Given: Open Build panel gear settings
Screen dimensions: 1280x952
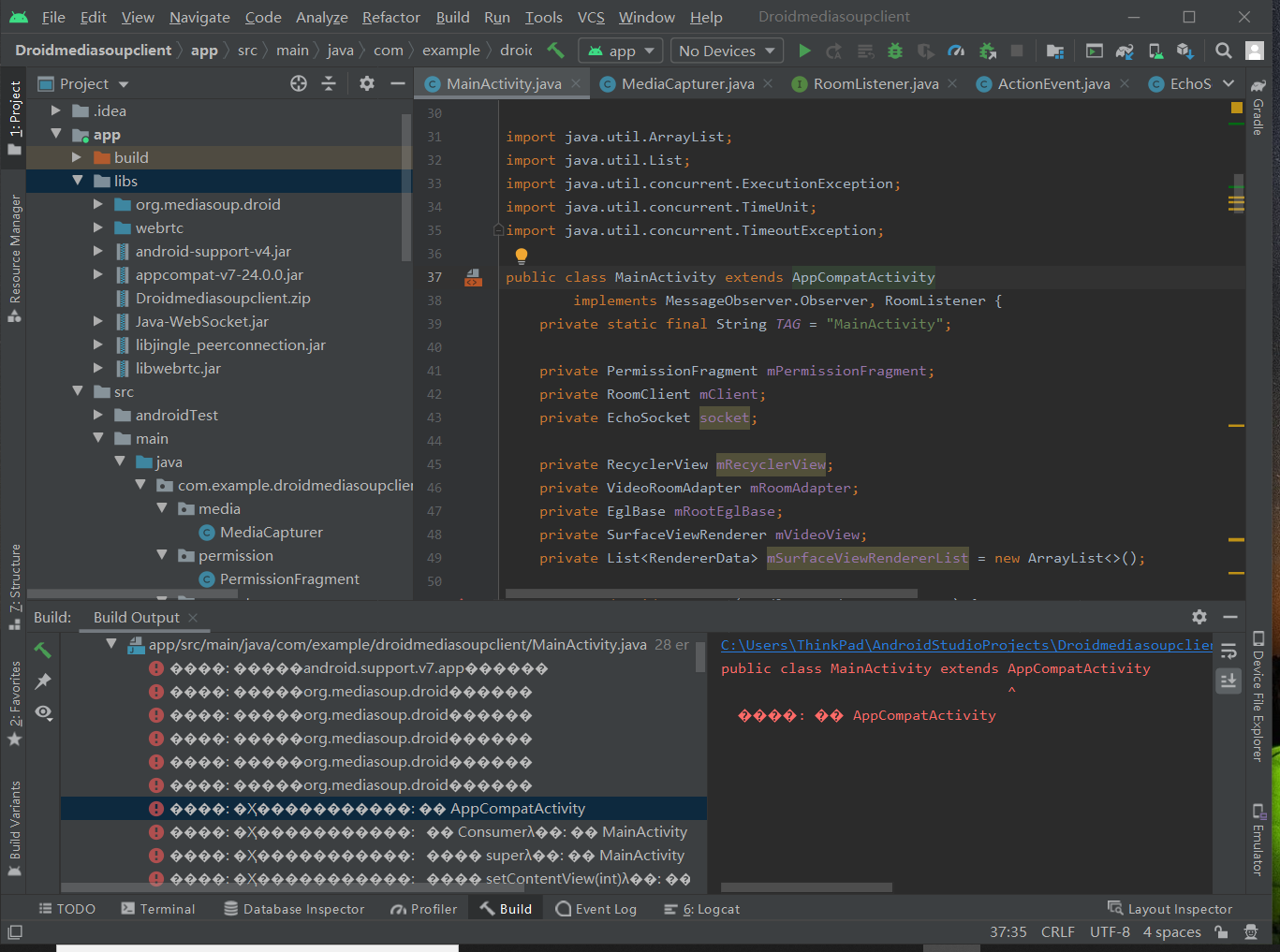Looking at the screenshot, I should pyautogui.click(x=1199, y=617).
